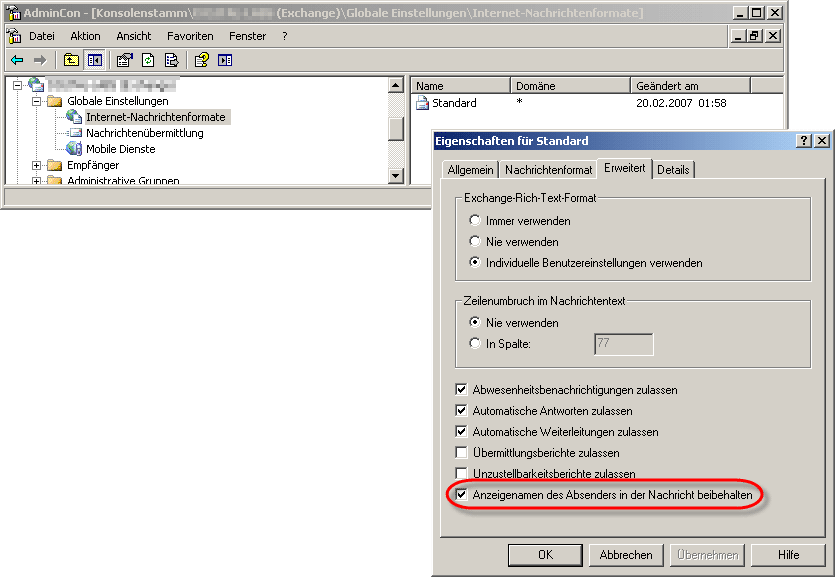Select the 'Immer verwenden' radio option
Image resolution: width=835 pixels, height=577 pixels.
pyautogui.click(x=475, y=221)
